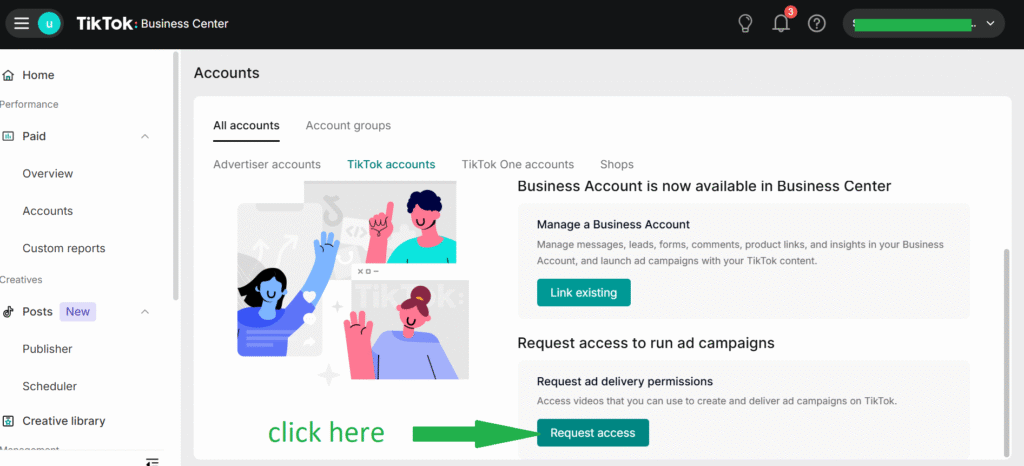Switch to the Account groups tab
Image resolution: width=1024 pixels, height=466 pixels.
click(348, 125)
